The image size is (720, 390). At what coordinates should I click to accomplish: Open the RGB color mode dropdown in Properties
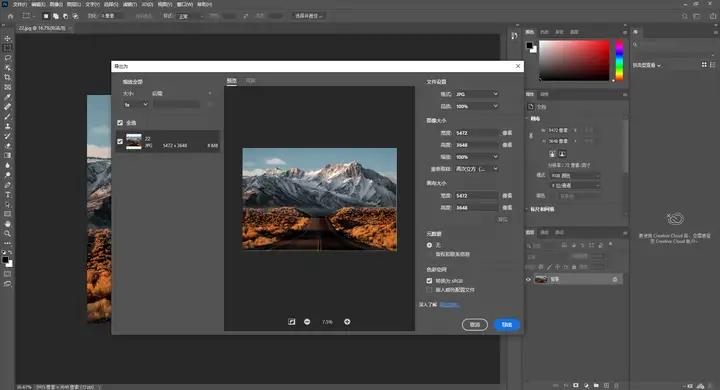click(575, 175)
